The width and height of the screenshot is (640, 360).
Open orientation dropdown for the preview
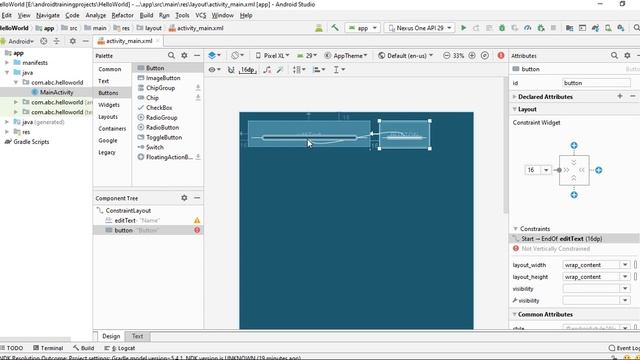pos(238,56)
